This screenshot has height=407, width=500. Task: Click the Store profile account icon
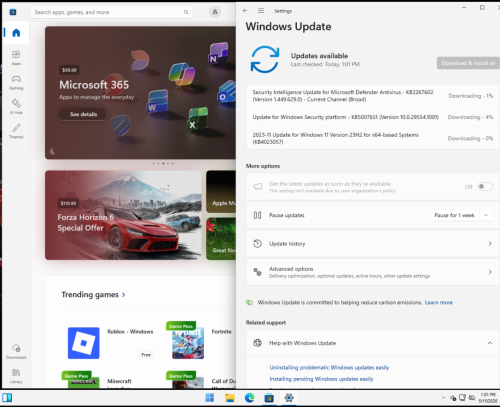pos(215,12)
